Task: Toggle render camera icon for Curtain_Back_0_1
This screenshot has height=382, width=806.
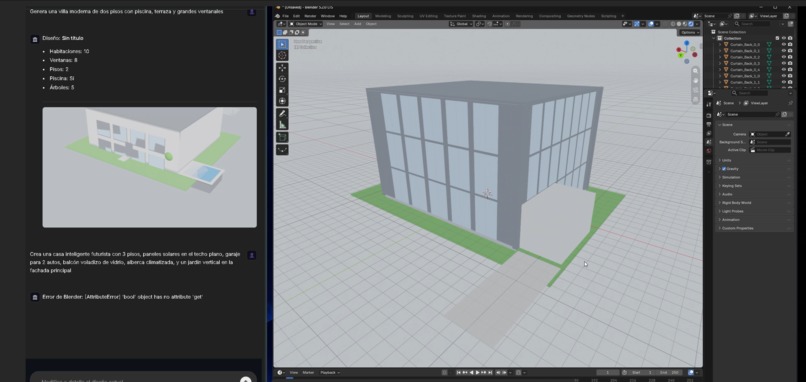Action: 790,51
